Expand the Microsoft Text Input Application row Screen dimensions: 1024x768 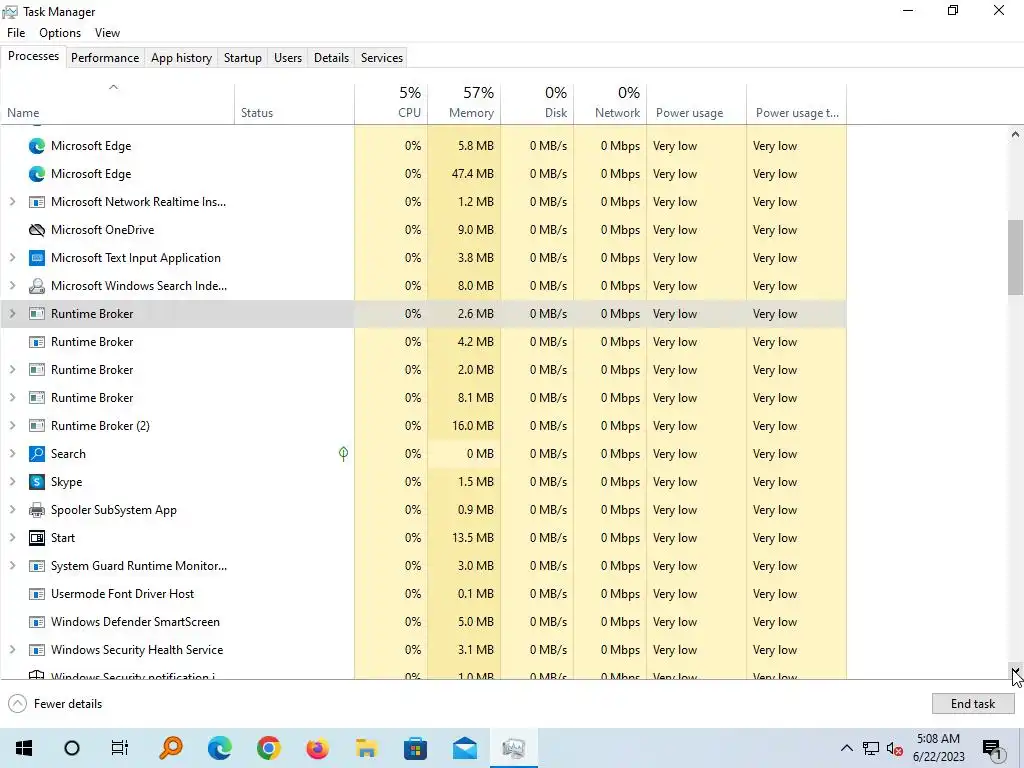click(x=12, y=258)
